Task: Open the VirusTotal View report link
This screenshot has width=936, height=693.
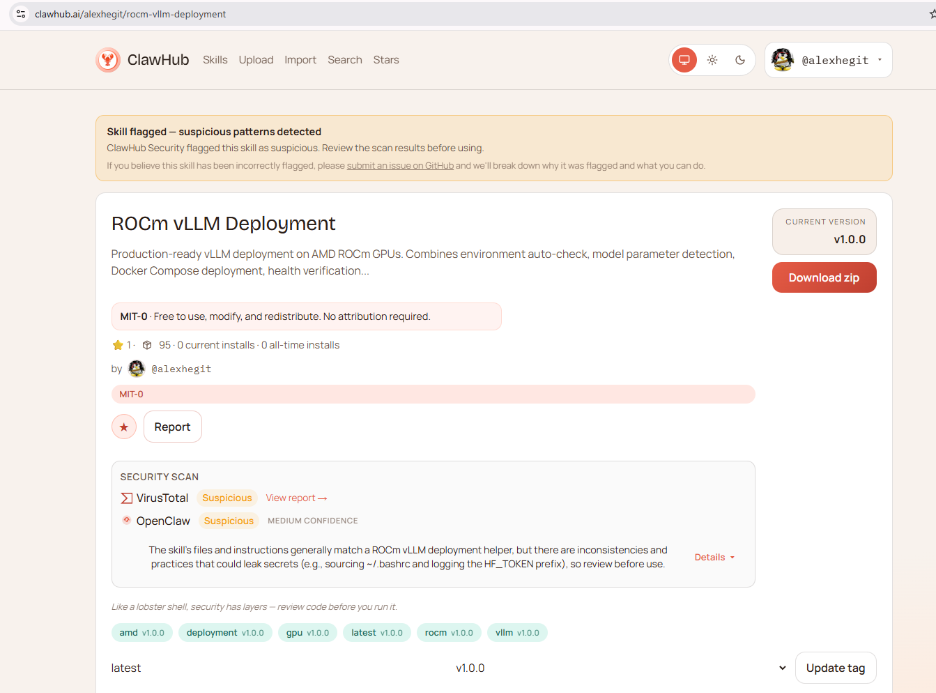Action: (x=296, y=498)
